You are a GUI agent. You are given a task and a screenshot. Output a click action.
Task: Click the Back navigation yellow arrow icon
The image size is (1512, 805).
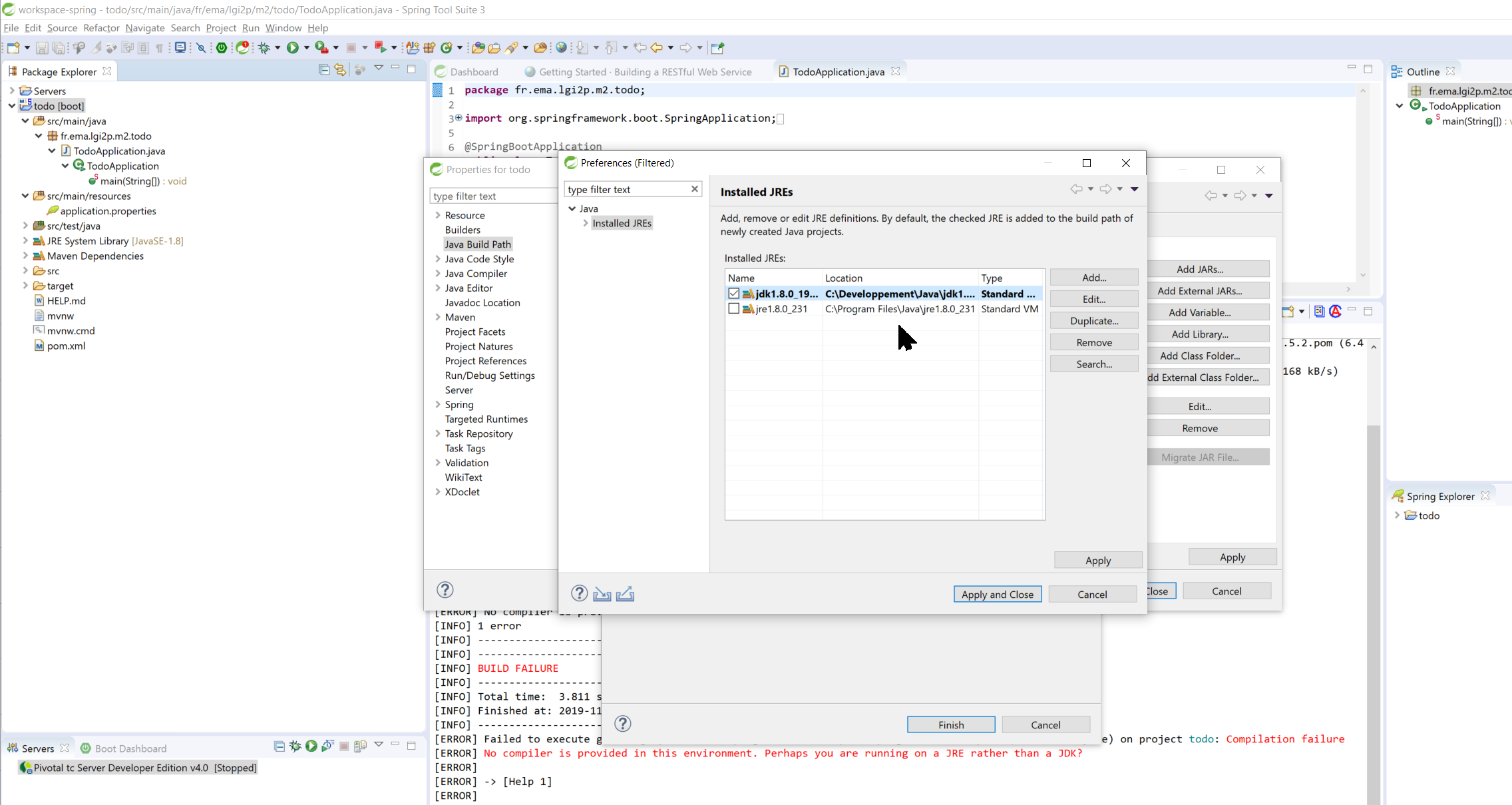point(657,48)
